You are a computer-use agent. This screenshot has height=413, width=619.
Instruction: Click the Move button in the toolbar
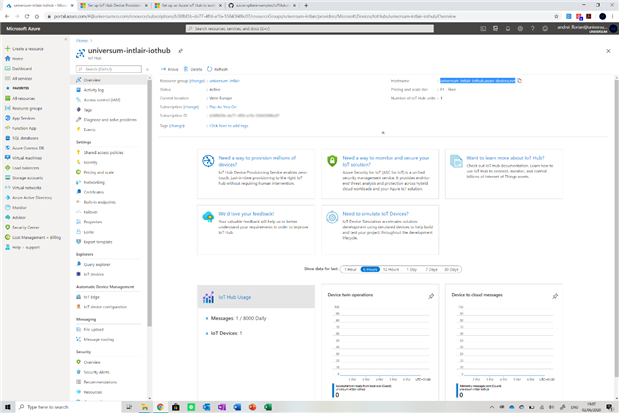170,69
